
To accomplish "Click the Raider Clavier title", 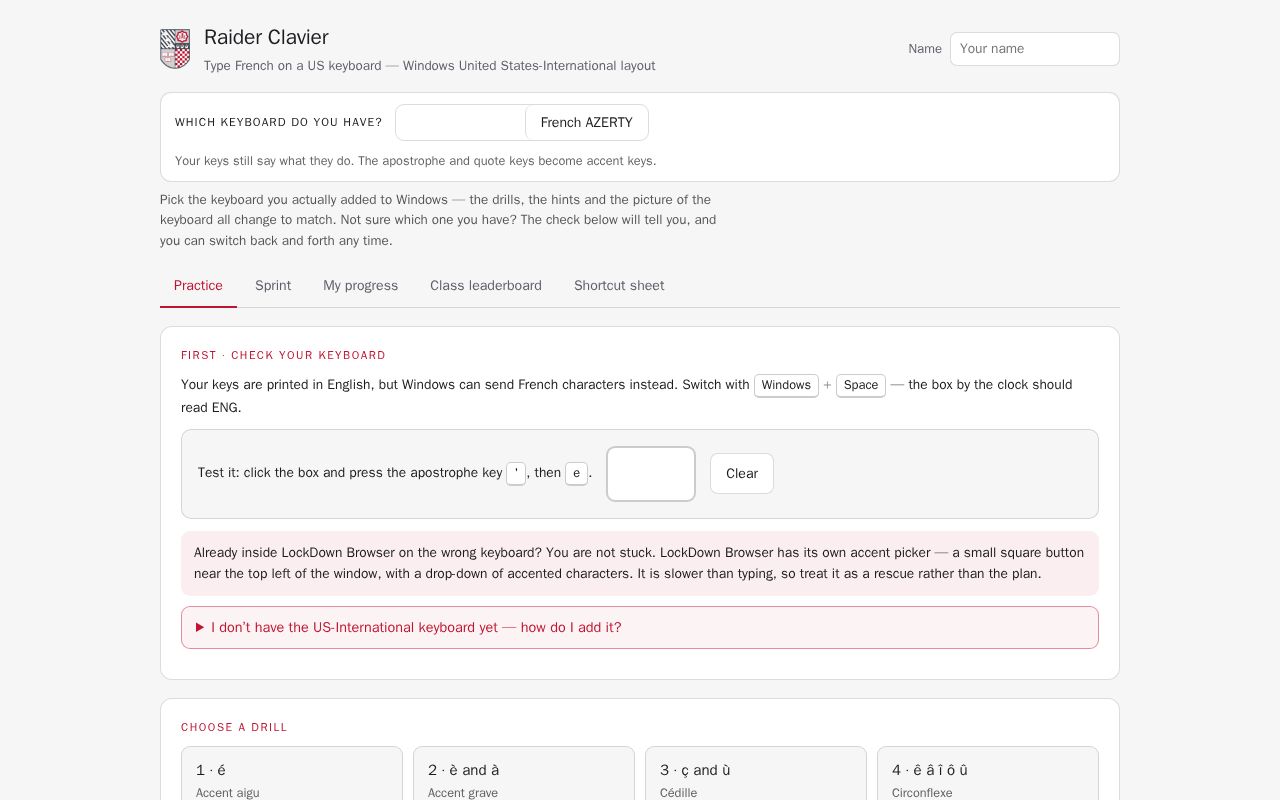I will pos(266,38).
